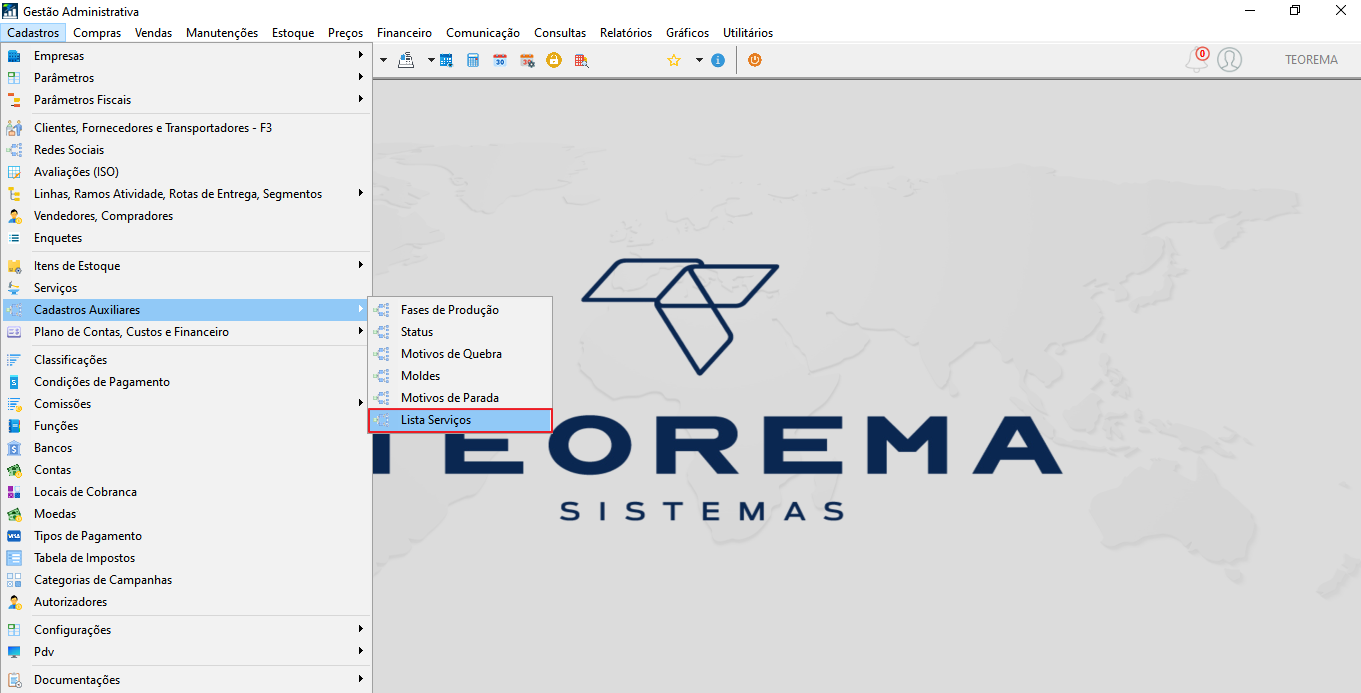Choose Moldes in the submenu

click(460, 376)
